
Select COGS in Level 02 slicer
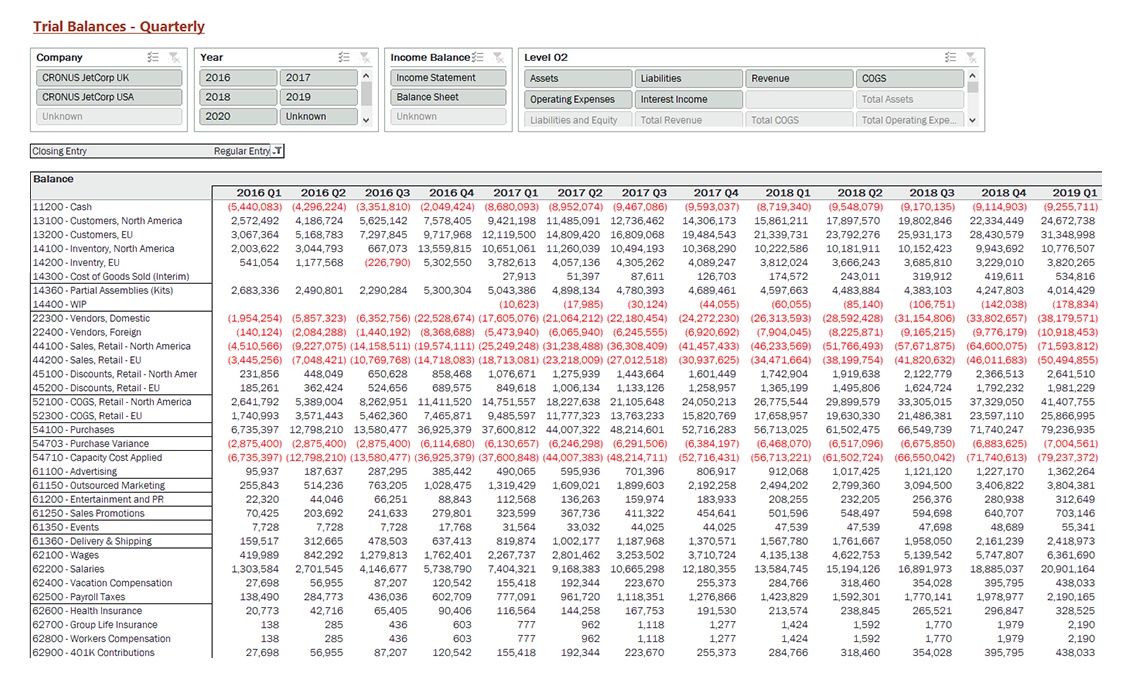point(910,79)
